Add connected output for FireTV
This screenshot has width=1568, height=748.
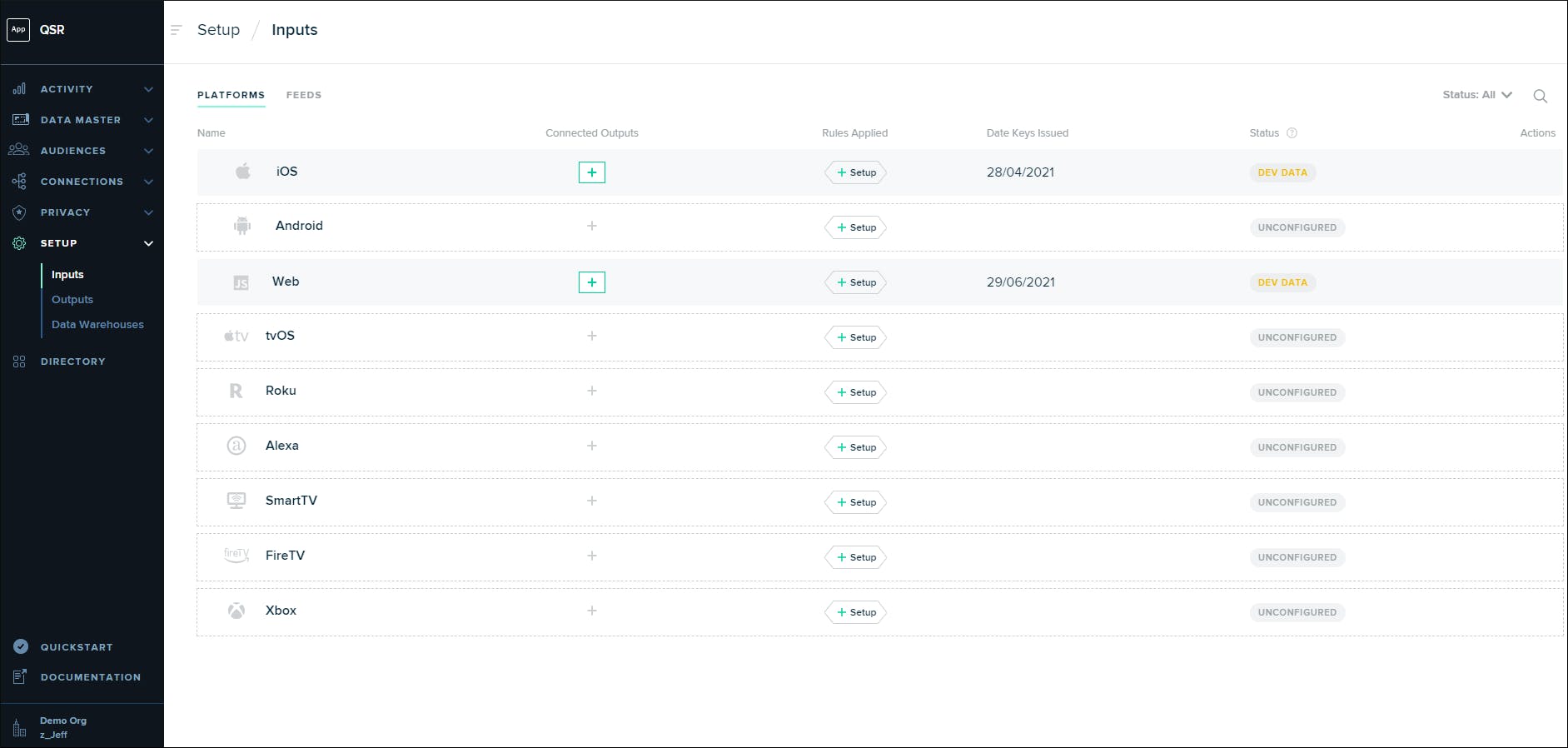592,556
